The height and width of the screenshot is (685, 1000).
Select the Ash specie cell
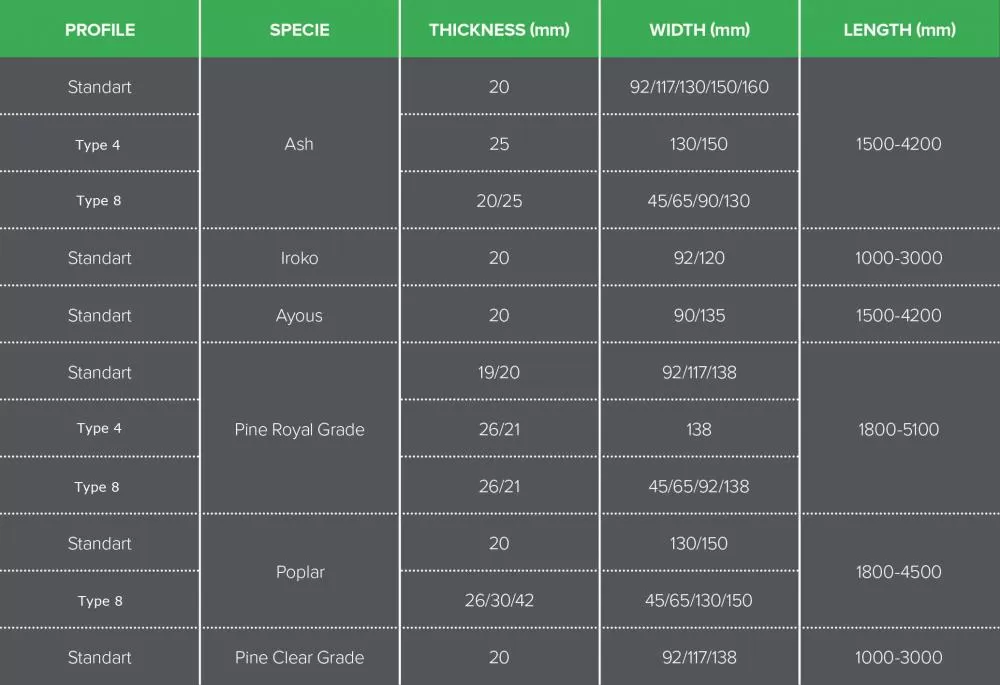click(x=299, y=144)
